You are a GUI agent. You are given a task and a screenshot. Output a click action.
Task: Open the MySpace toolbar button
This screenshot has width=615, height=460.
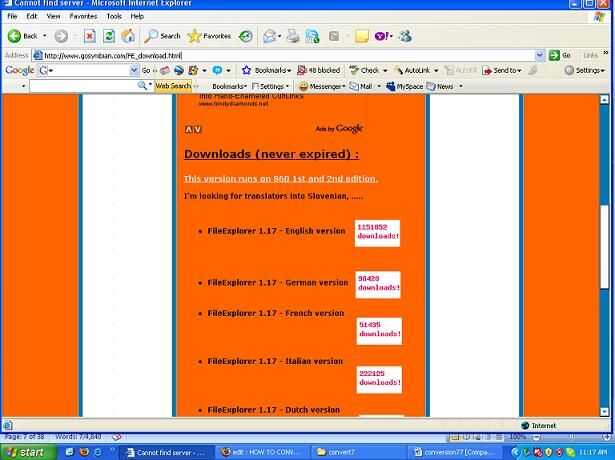(x=405, y=86)
